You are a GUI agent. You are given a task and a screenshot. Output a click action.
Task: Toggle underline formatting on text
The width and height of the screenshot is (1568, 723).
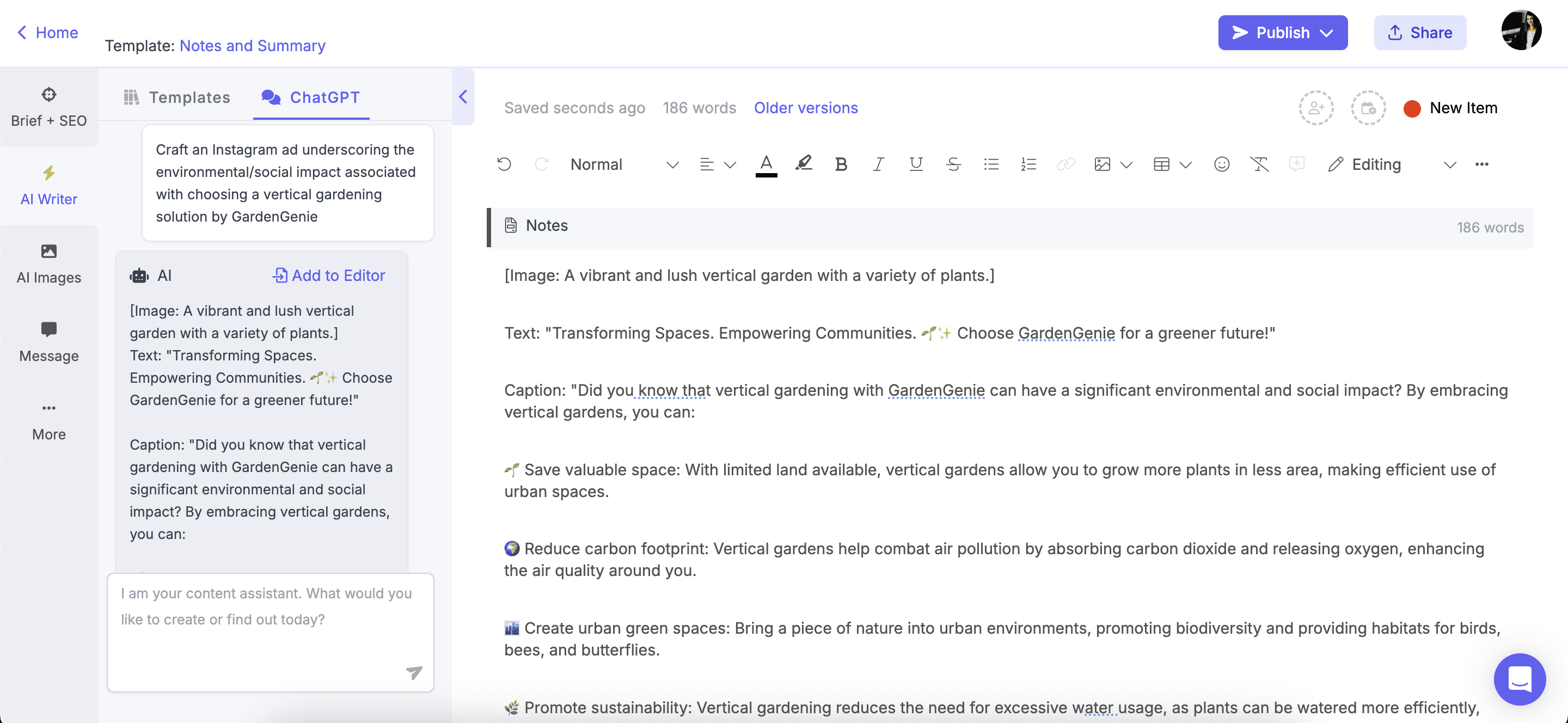pos(915,164)
